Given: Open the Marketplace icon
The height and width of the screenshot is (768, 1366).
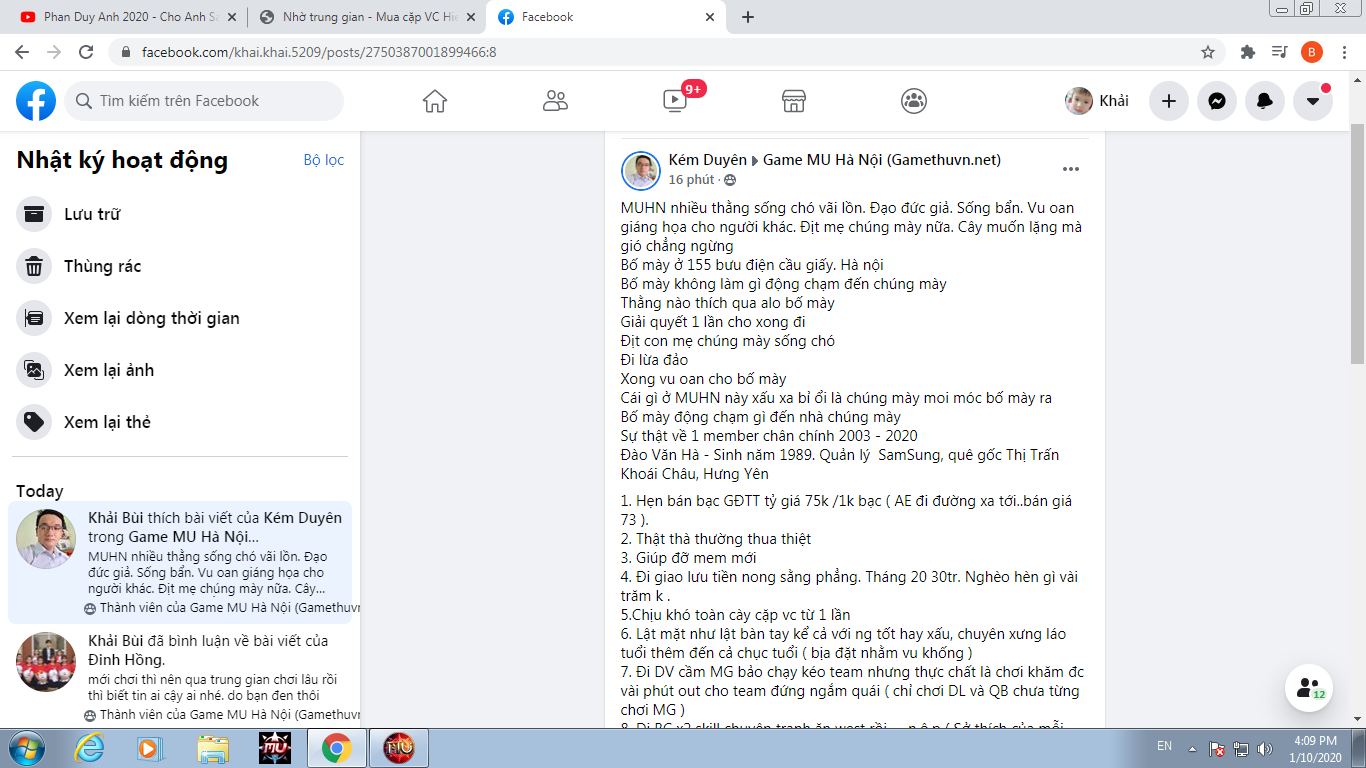Looking at the screenshot, I should (x=793, y=101).
